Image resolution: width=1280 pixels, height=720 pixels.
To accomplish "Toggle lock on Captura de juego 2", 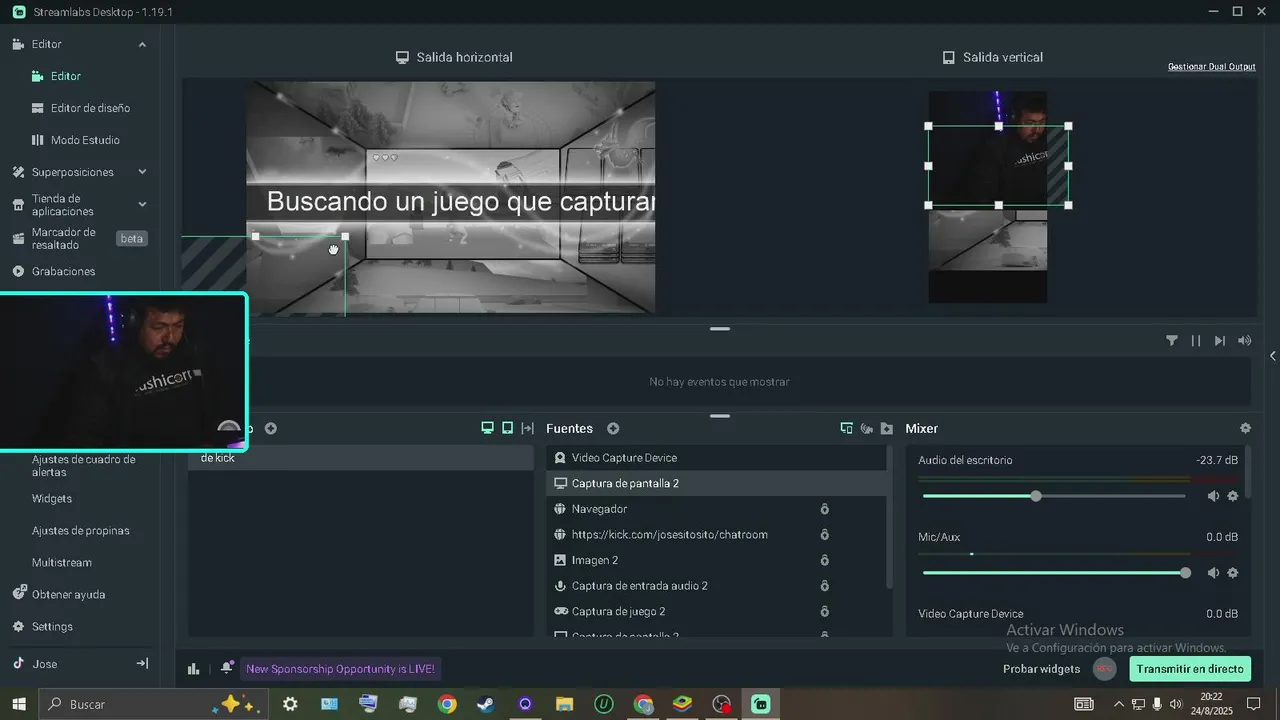I will click(824, 611).
